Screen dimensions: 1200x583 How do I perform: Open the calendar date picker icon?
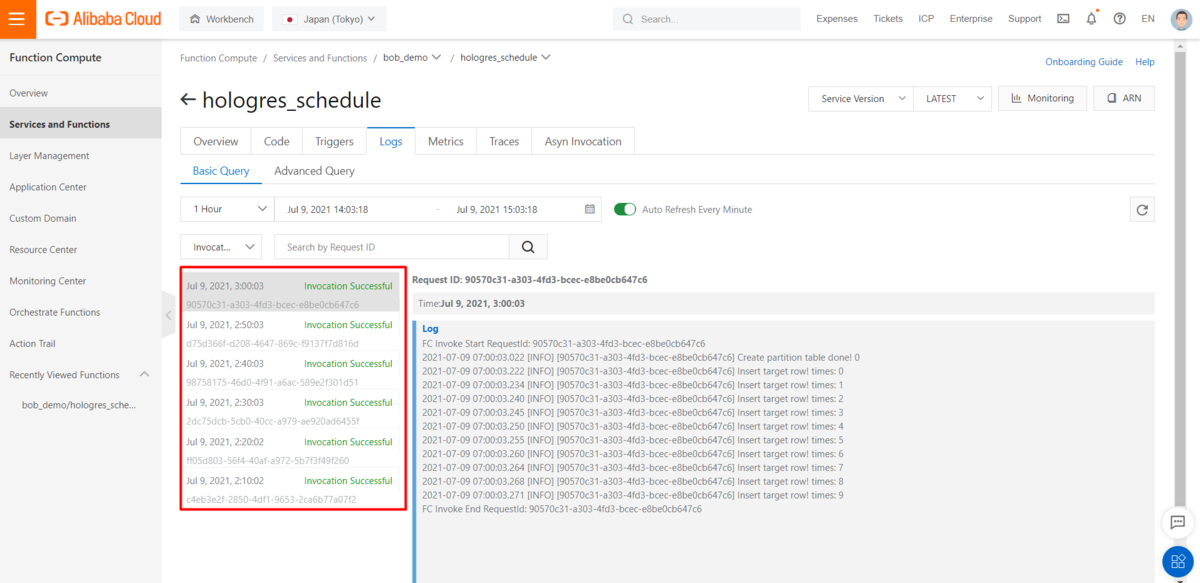590,209
